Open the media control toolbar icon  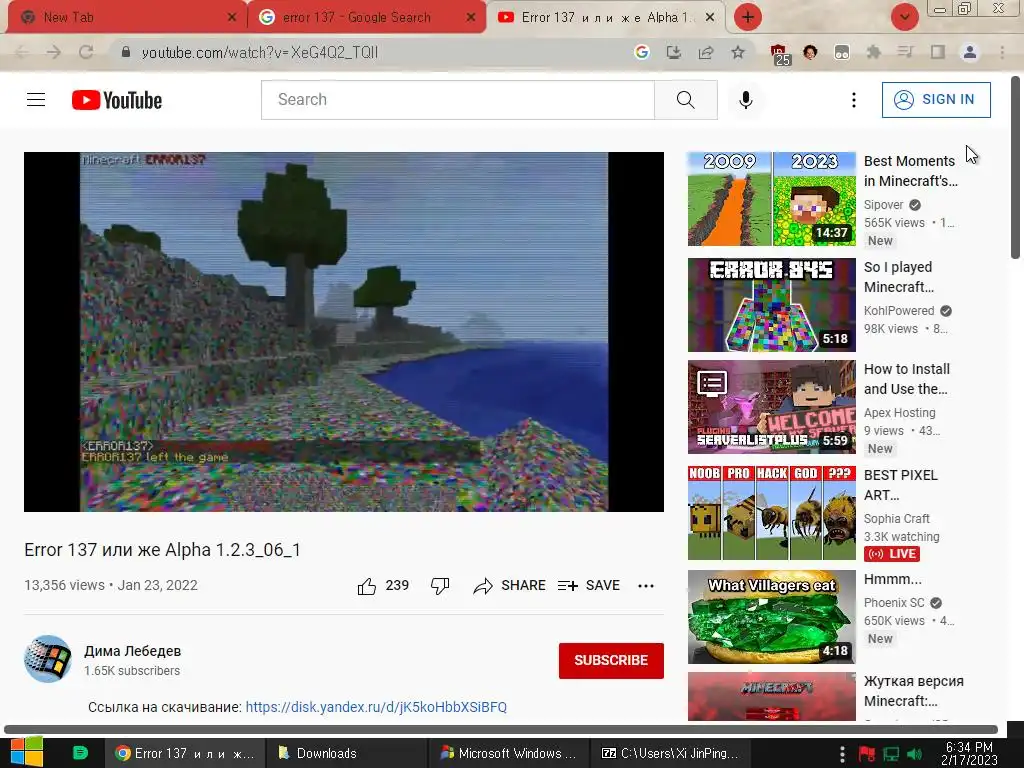[905, 52]
